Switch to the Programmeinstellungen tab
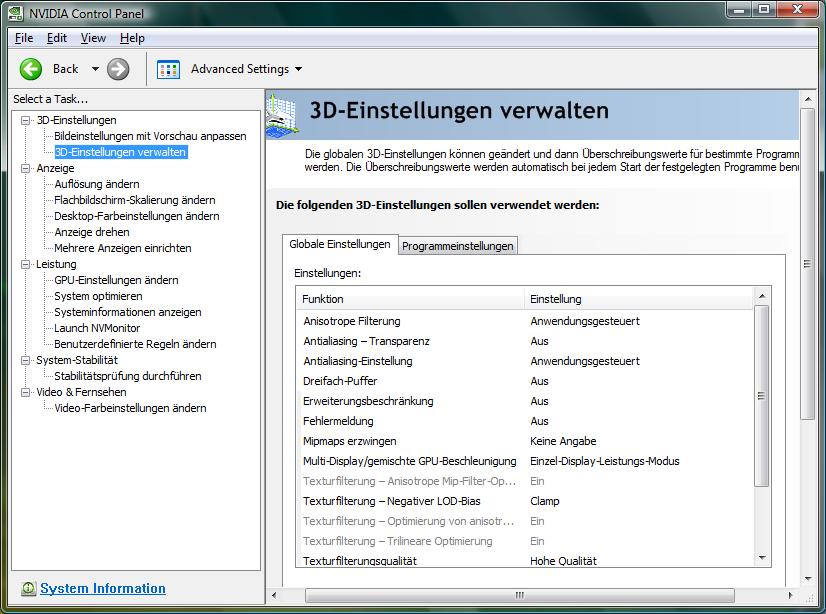The image size is (826, 614). pos(458,246)
